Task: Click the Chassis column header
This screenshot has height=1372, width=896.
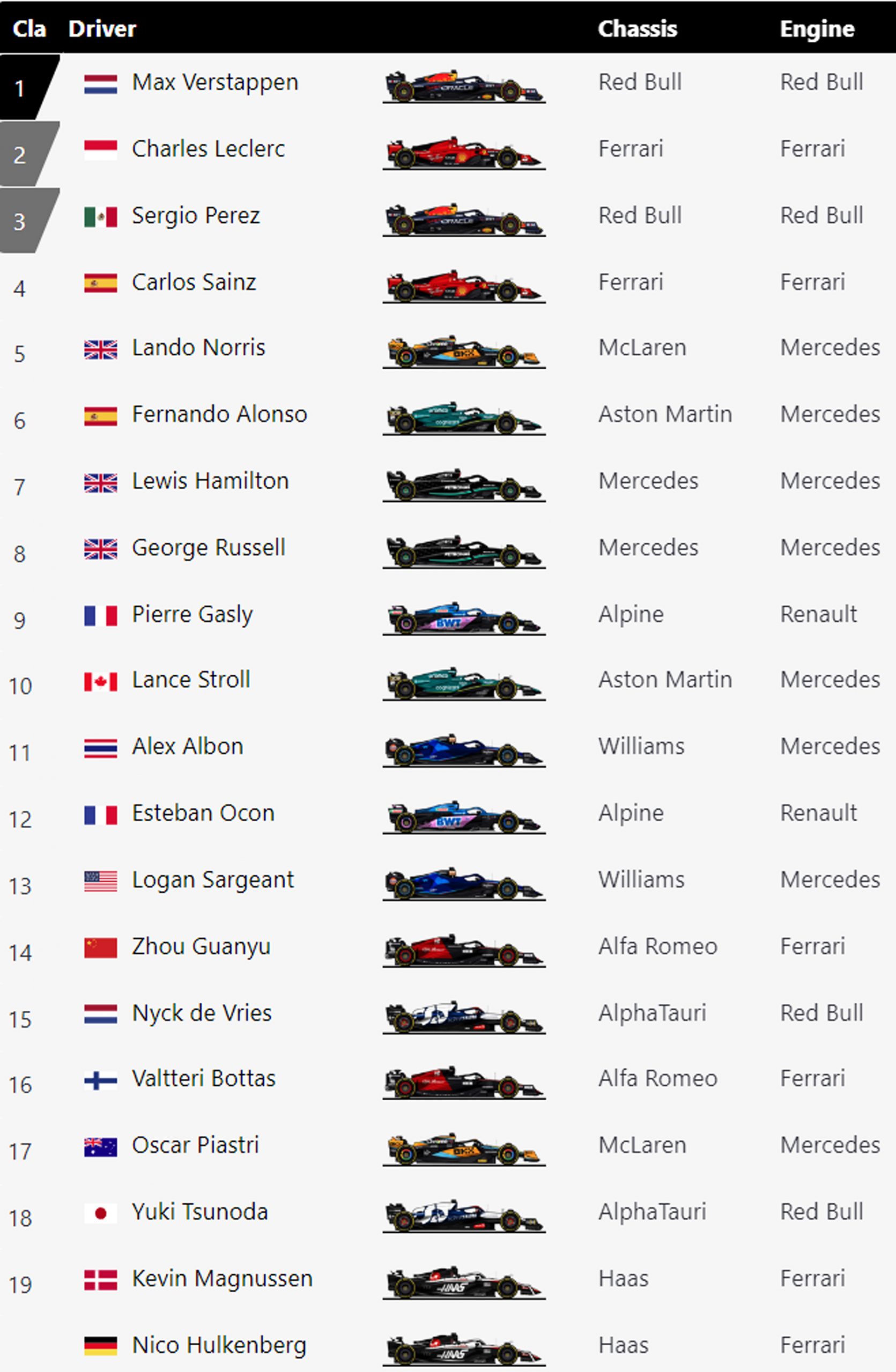Action: pos(637,29)
